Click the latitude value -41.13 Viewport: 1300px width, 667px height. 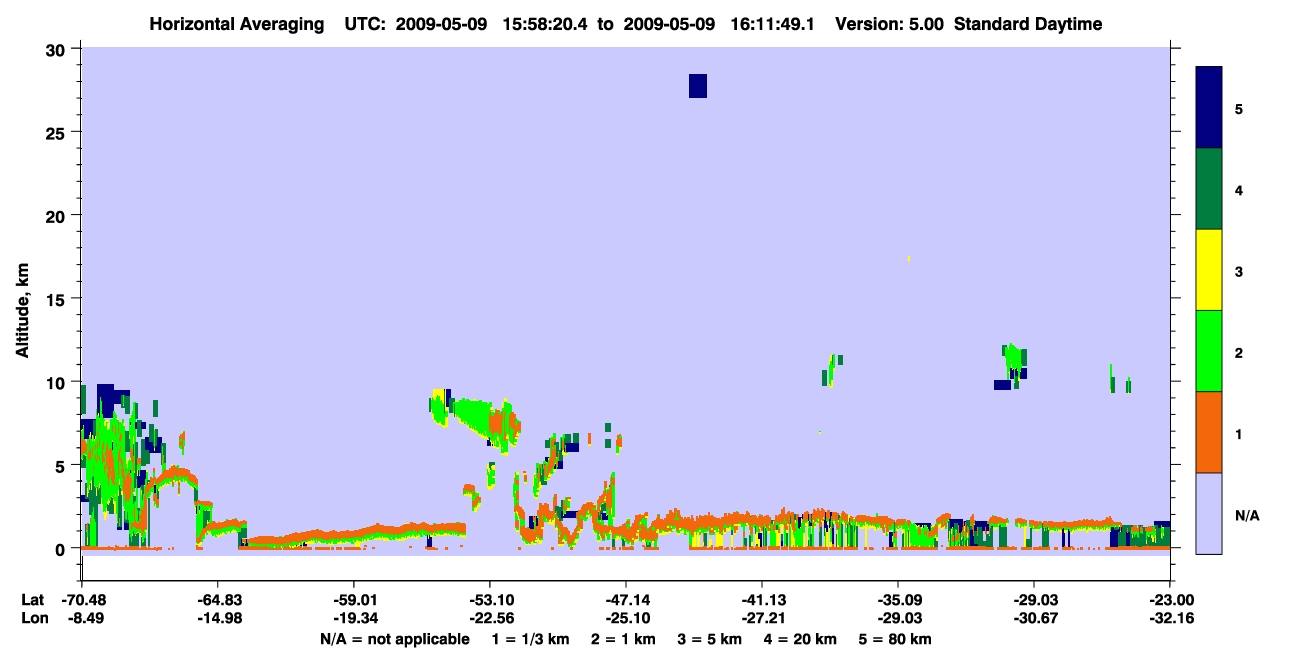click(x=762, y=600)
